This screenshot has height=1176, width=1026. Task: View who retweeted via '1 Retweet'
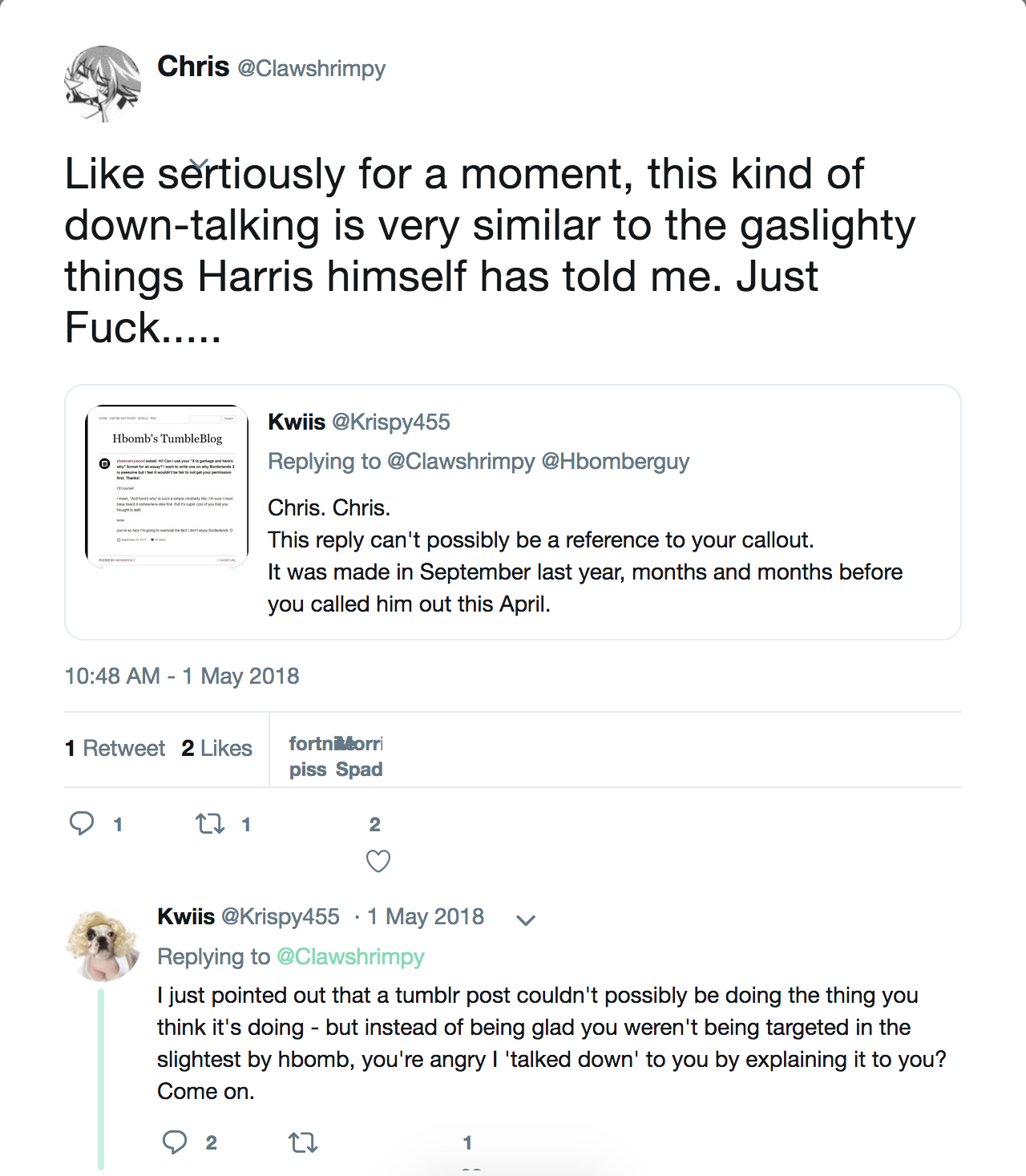[115, 748]
